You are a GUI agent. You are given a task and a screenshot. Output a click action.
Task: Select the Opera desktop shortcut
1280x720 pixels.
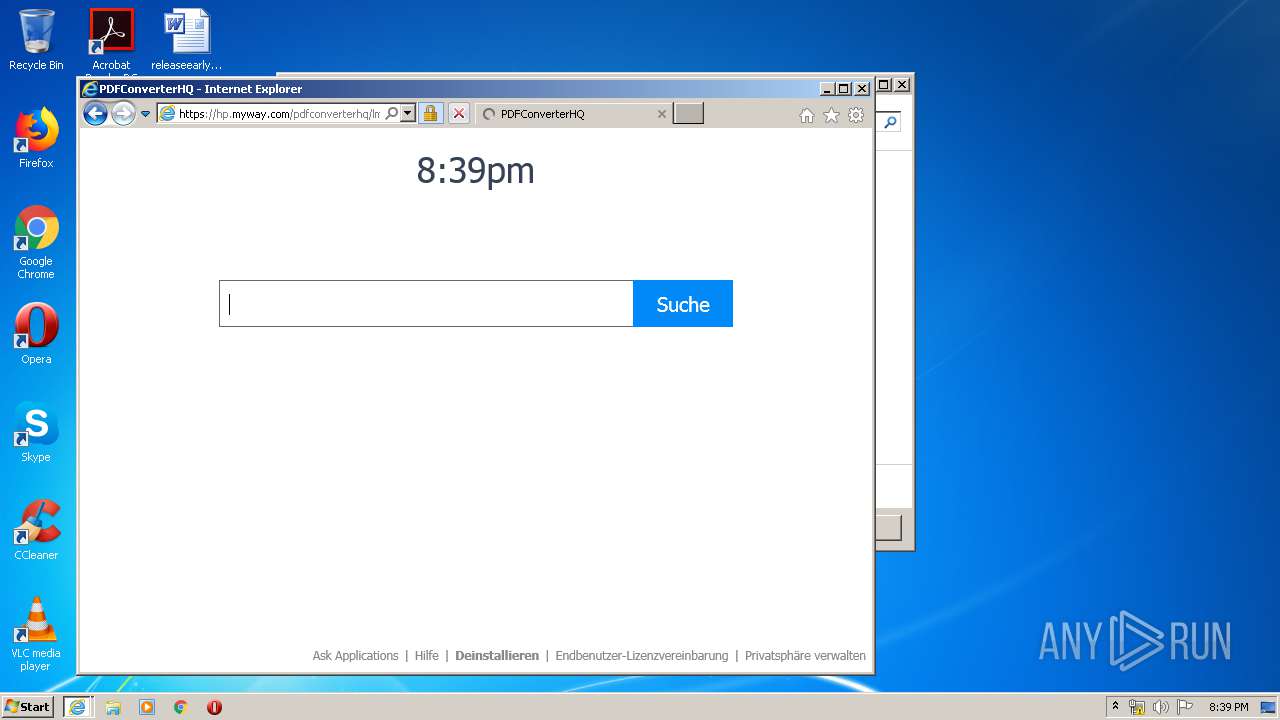click(x=36, y=334)
